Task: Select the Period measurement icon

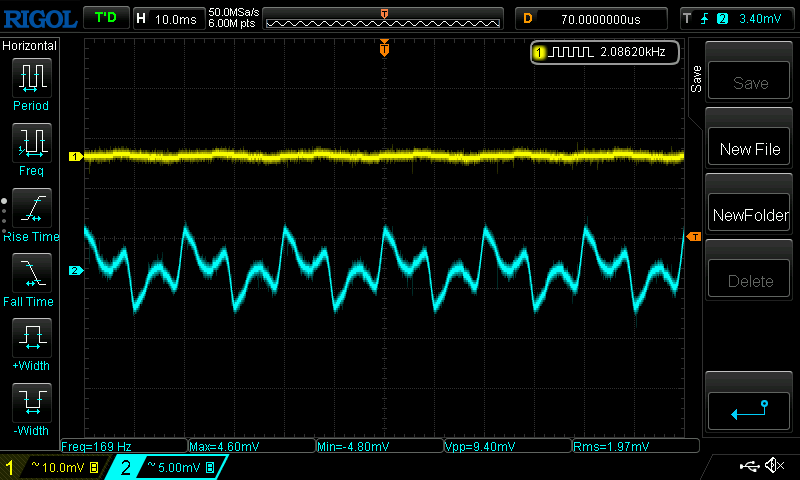Action: tap(32, 78)
